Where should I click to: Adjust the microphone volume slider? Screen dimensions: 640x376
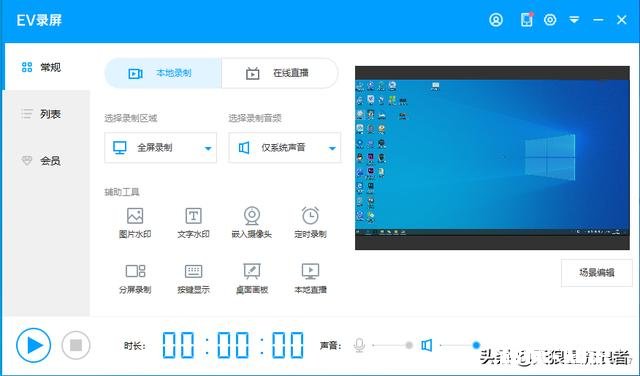point(393,345)
